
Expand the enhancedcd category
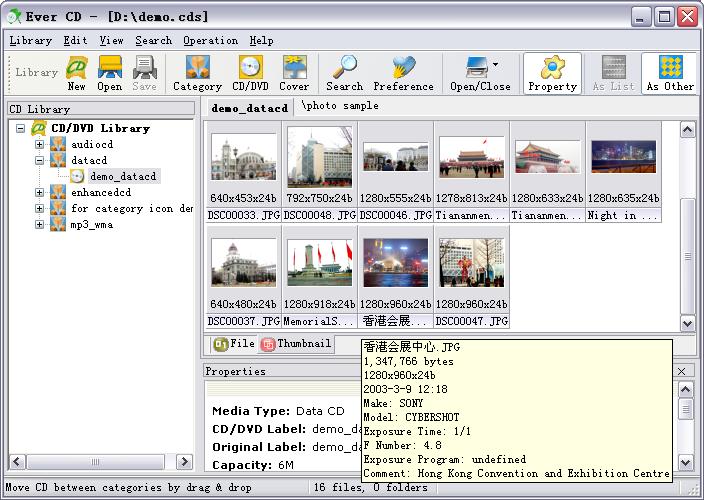point(40,193)
